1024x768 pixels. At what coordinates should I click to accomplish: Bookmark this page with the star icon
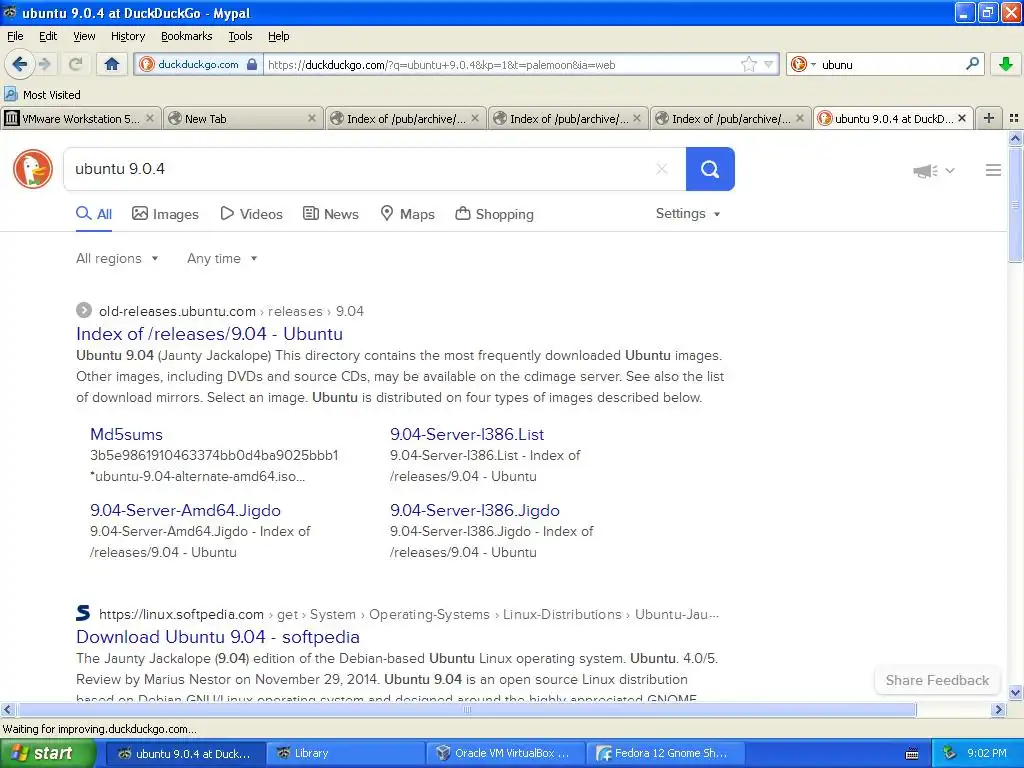click(748, 64)
